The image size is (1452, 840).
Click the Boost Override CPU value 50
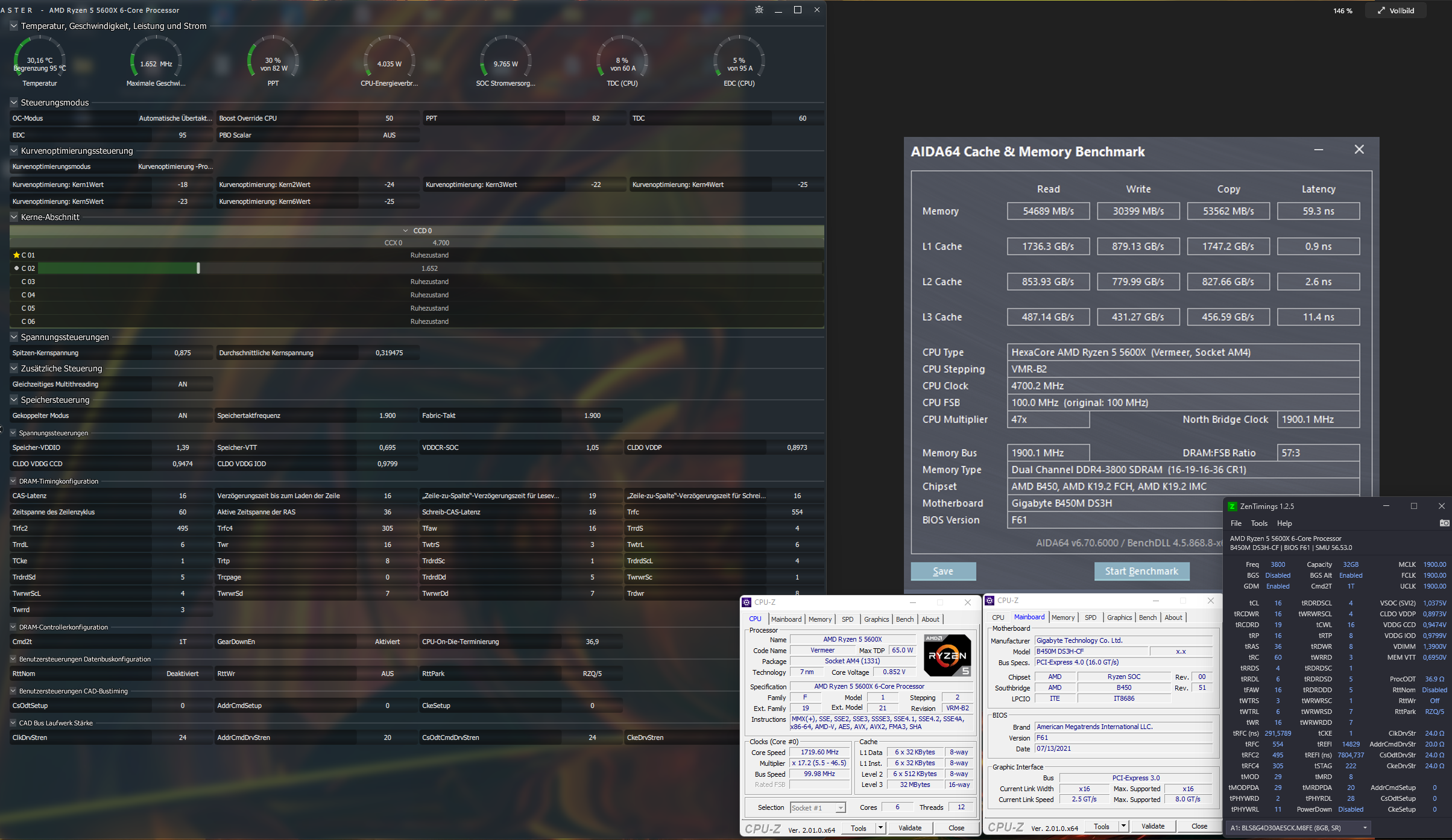(389, 118)
